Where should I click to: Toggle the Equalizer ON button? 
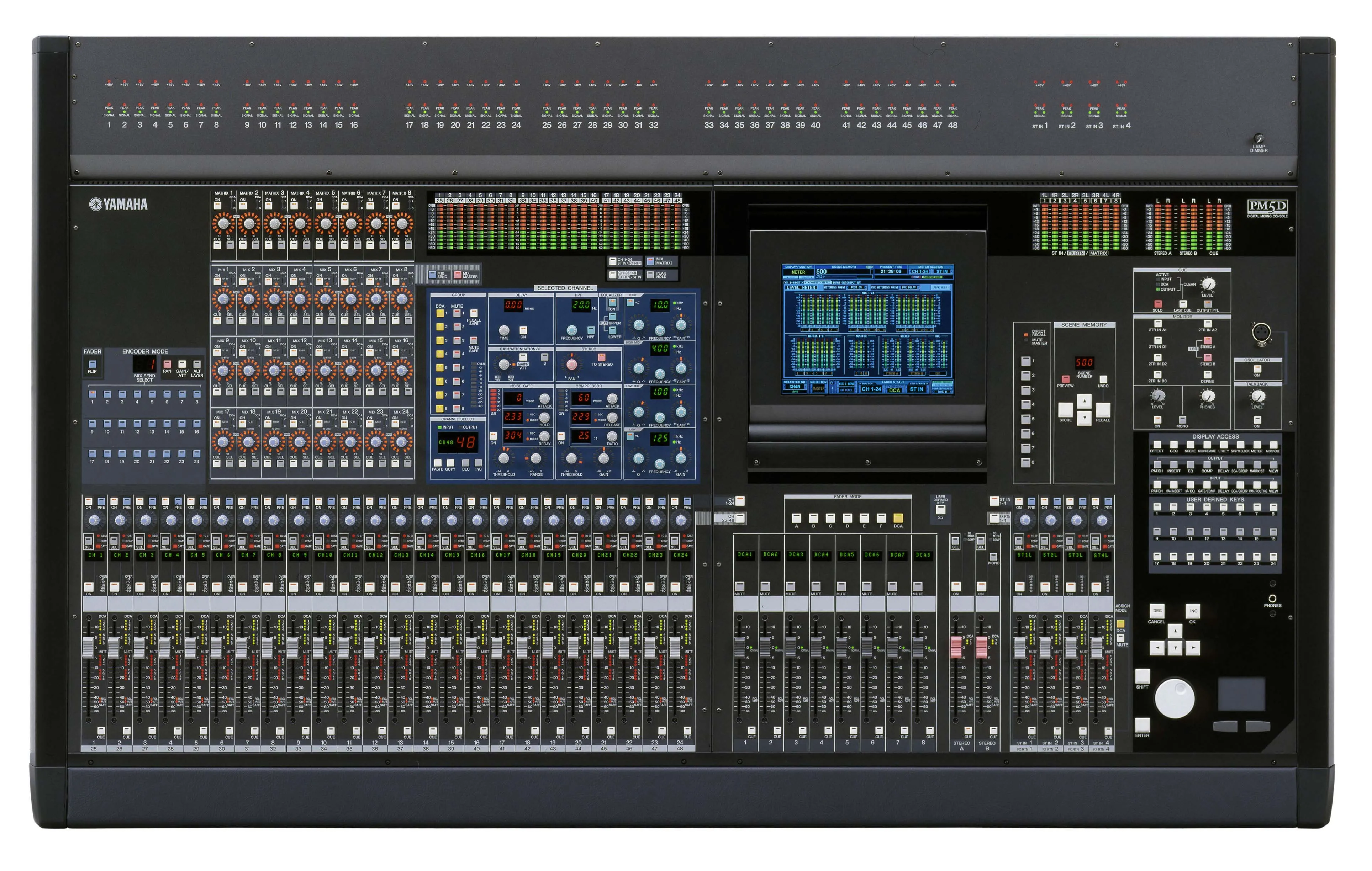612,303
